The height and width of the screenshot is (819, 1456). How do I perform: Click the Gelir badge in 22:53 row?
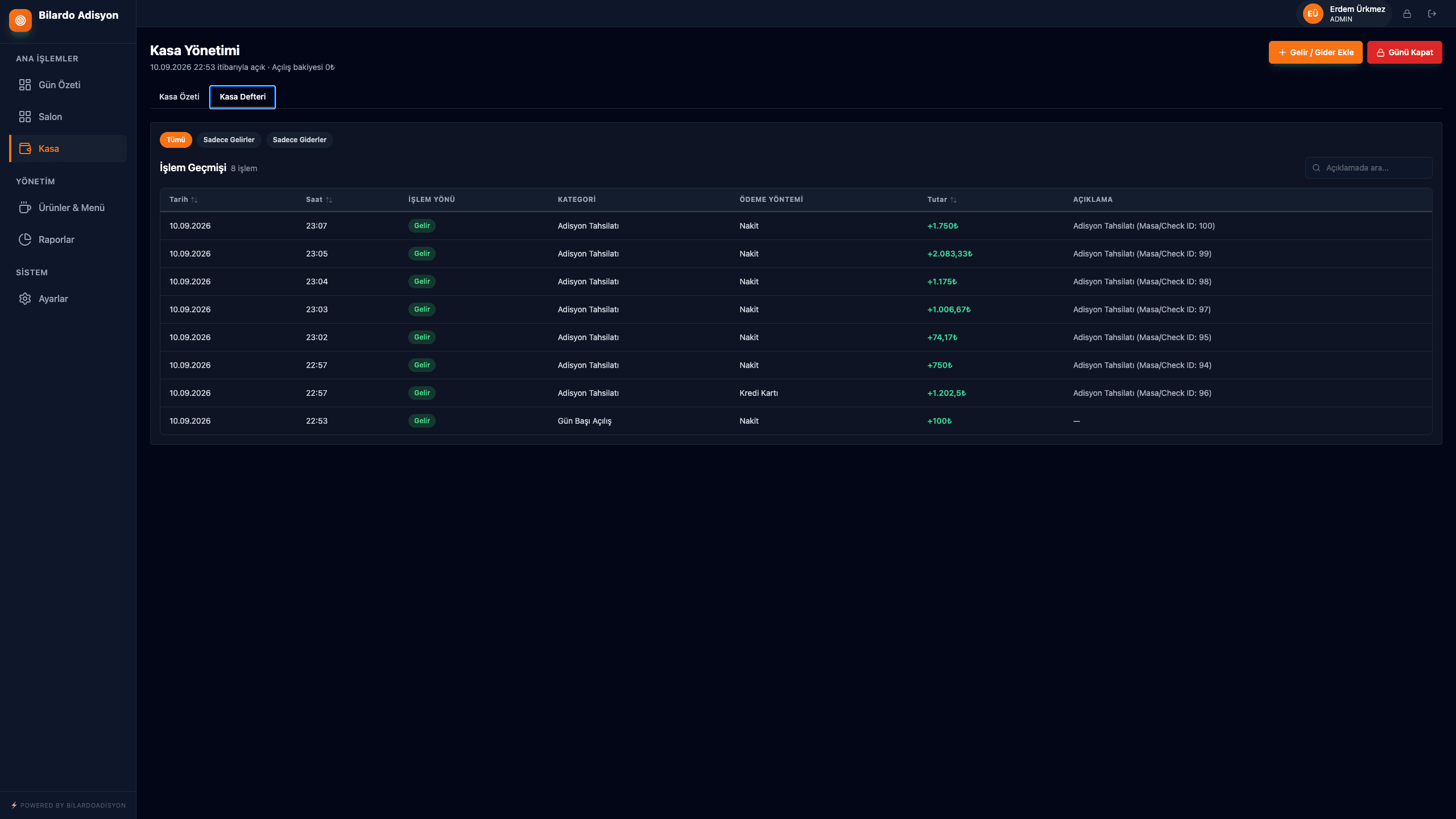coord(422,421)
